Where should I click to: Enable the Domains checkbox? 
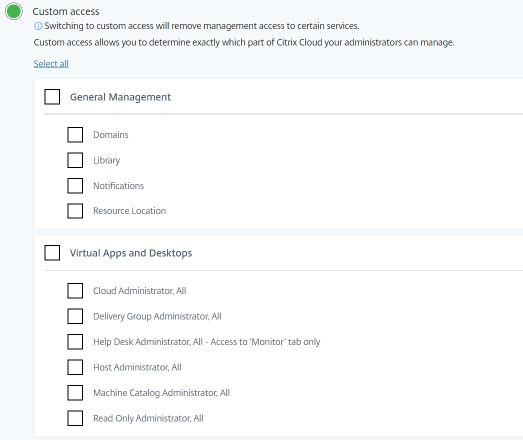[75, 135]
